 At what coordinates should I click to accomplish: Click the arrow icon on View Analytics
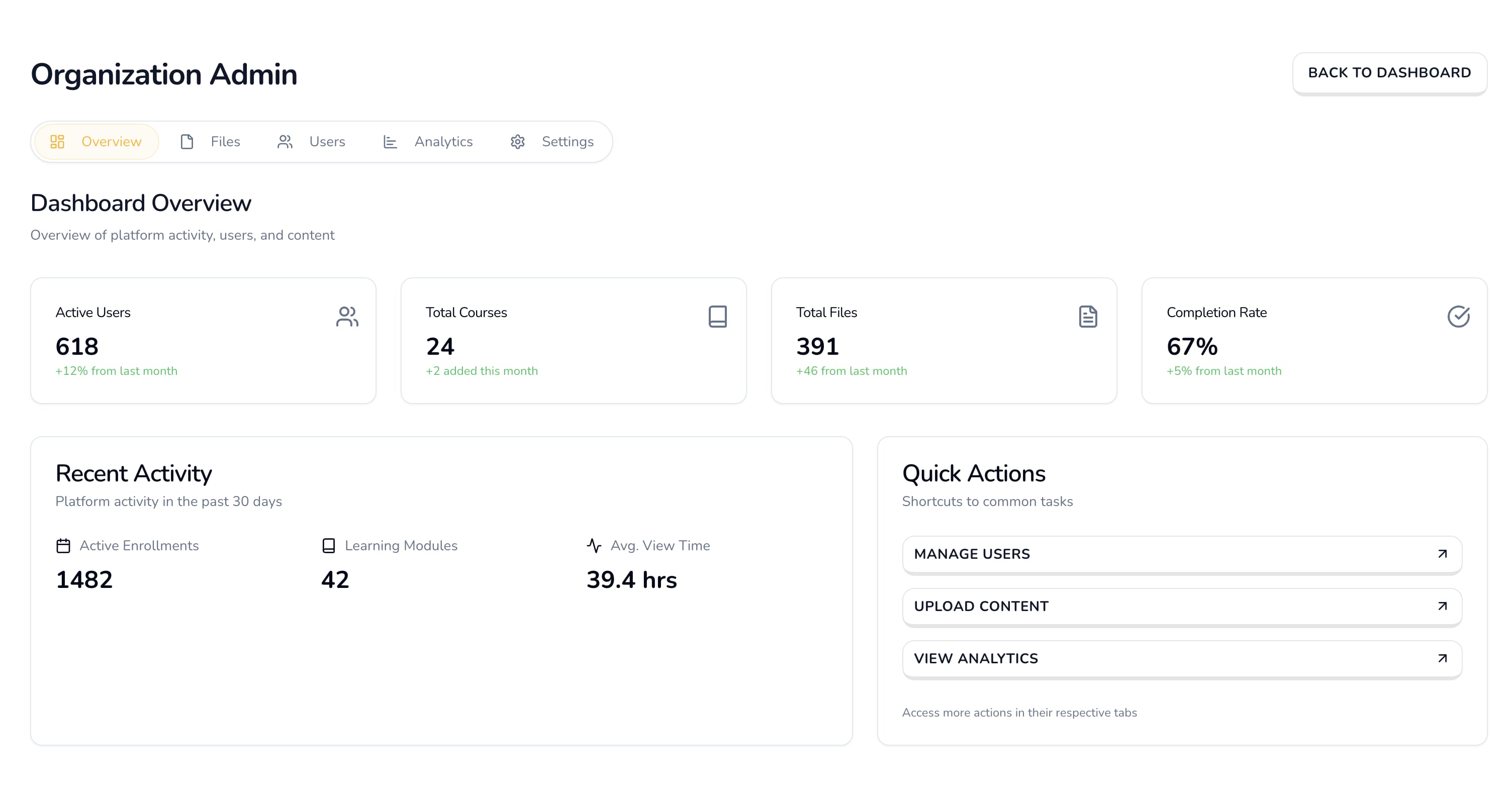(1442, 659)
